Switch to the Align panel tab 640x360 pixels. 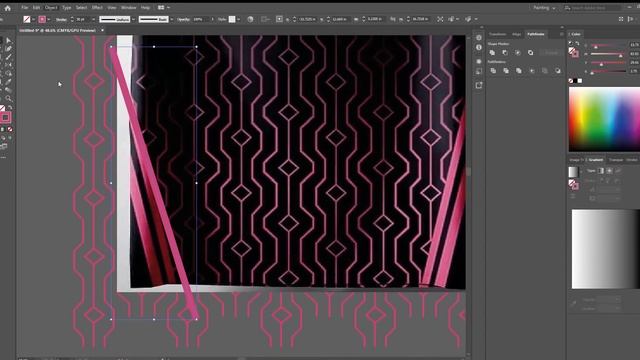point(516,34)
